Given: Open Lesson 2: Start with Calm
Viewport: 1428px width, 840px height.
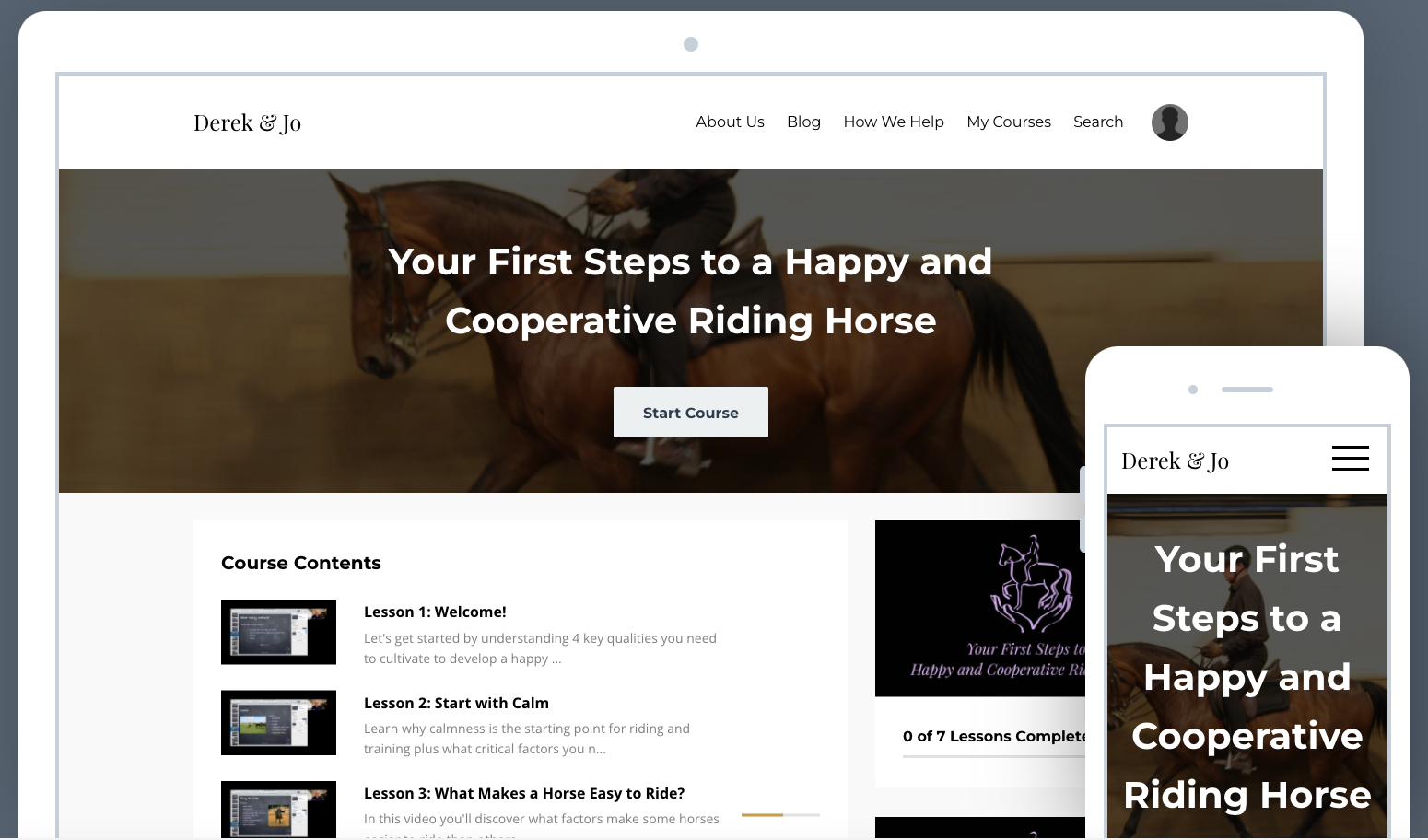Looking at the screenshot, I should [456, 703].
